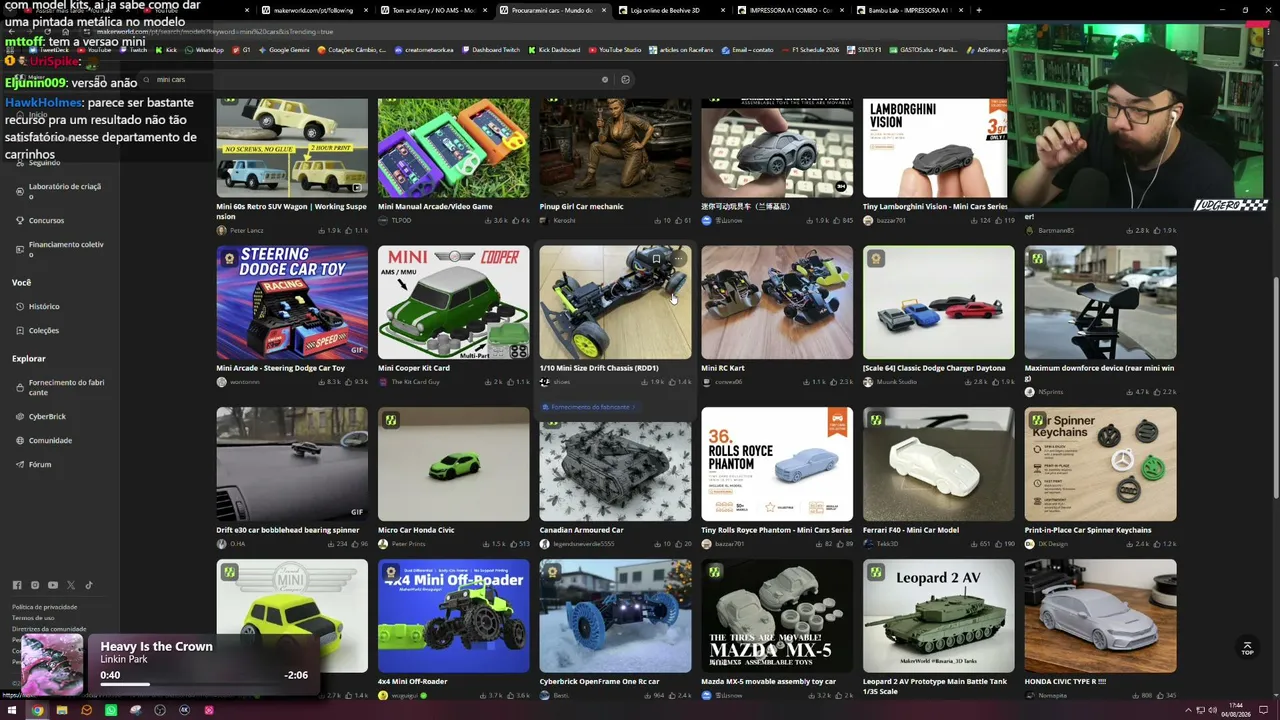The image size is (1280, 720).
Task: Click the CyberBrick icon in the sidebar
Action: point(19,416)
